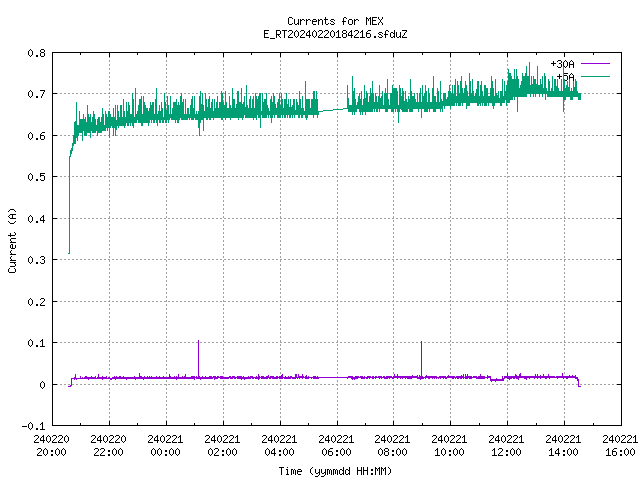Click the 240220 20:00 time tick label
This screenshot has height=480, width=640.
click(x=51, y=446)
